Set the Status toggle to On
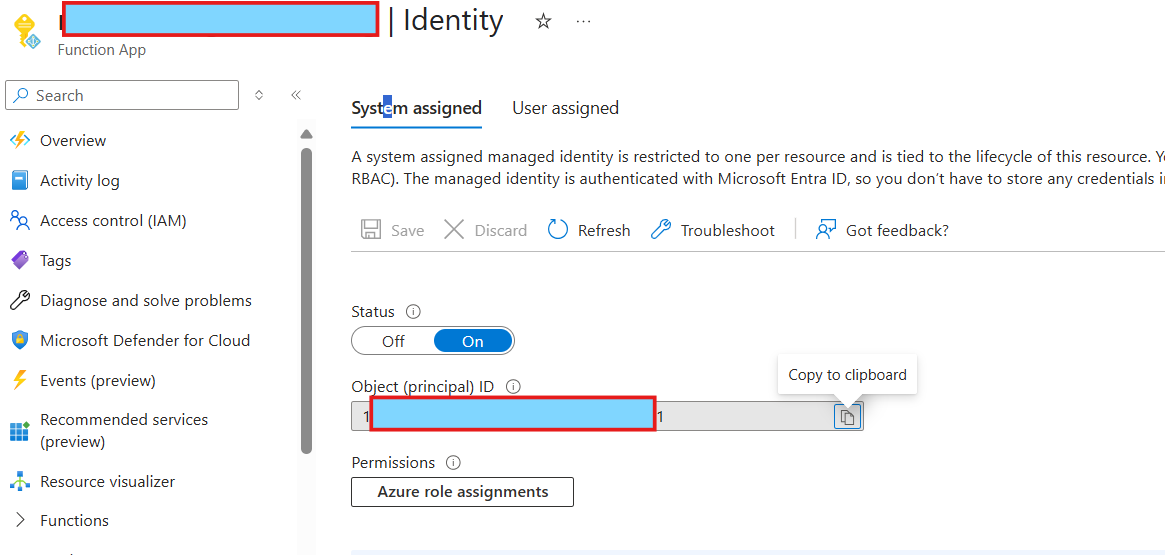 pos(473,341)
